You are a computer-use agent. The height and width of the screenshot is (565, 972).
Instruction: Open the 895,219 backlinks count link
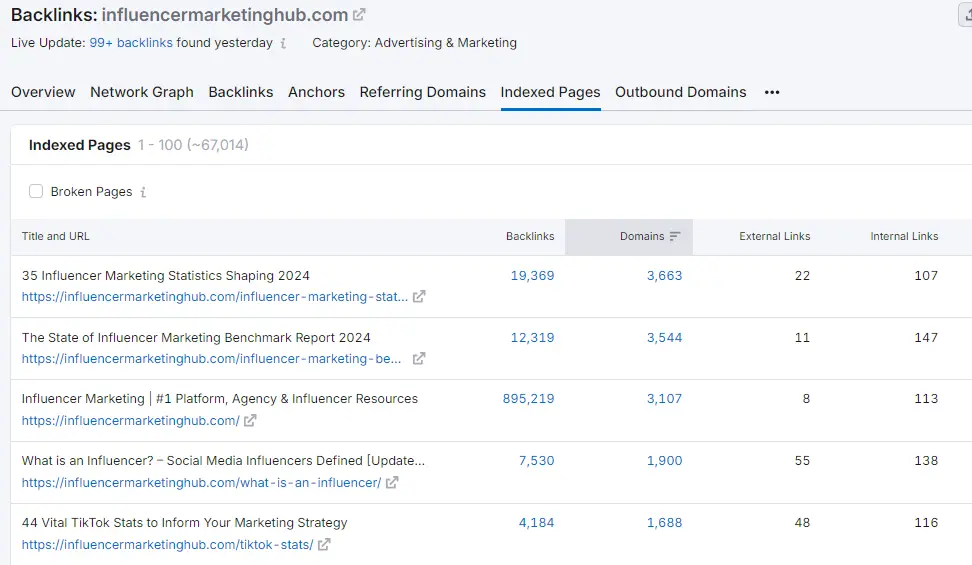click(528, 398)
